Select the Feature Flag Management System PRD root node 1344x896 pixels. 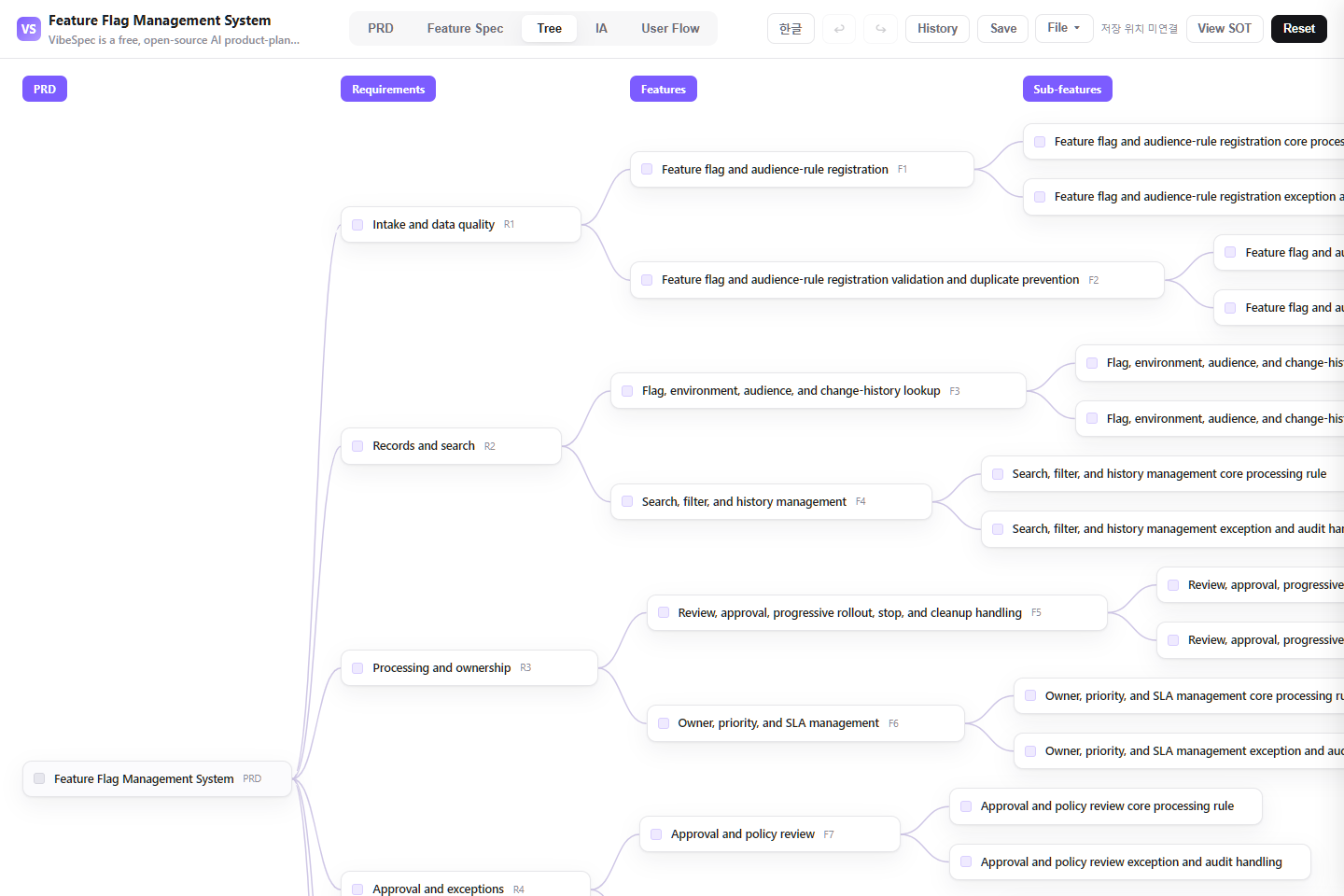157,778
